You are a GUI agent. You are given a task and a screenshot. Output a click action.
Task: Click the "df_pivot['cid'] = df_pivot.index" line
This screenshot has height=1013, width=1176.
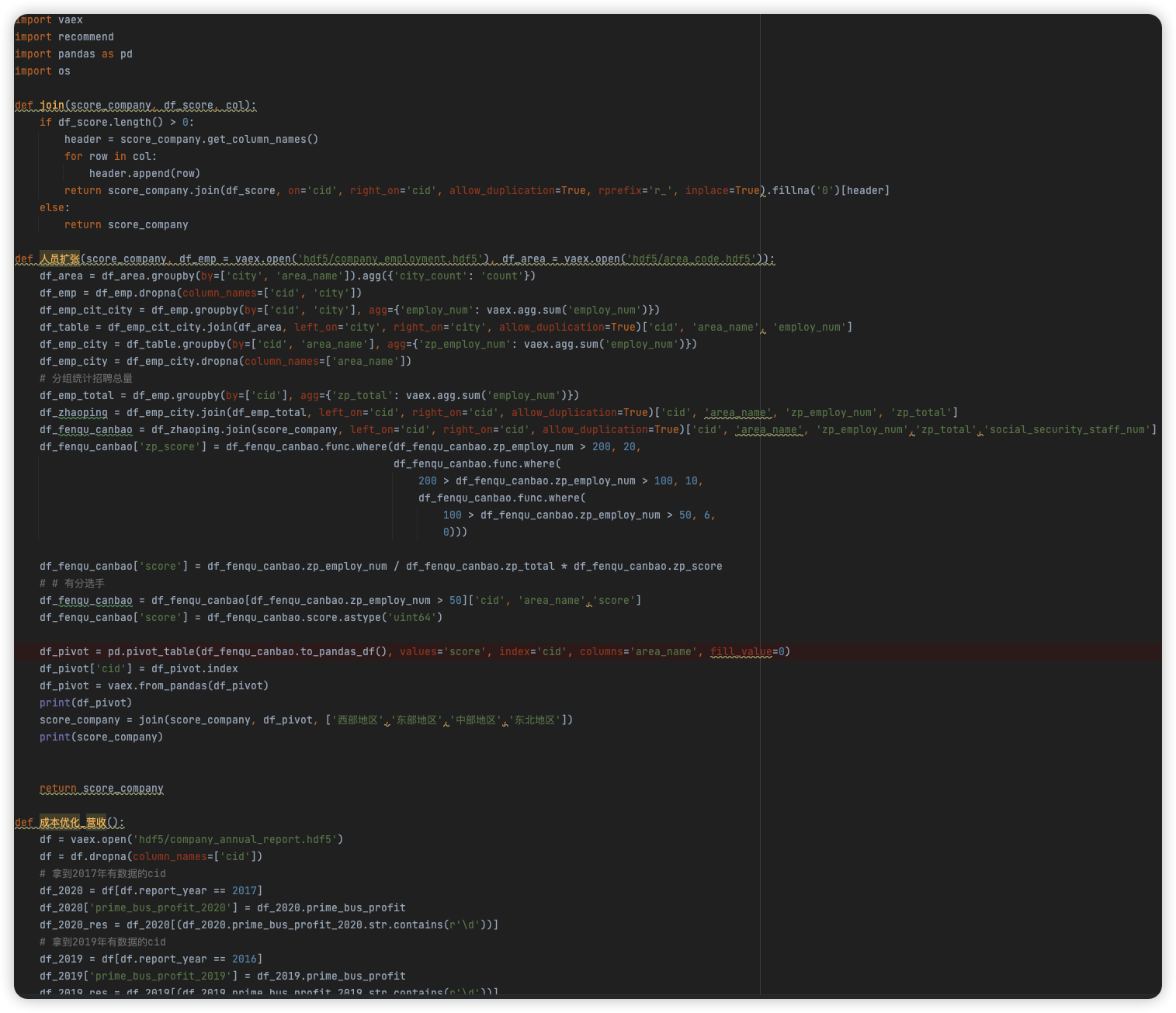[139, 669]
